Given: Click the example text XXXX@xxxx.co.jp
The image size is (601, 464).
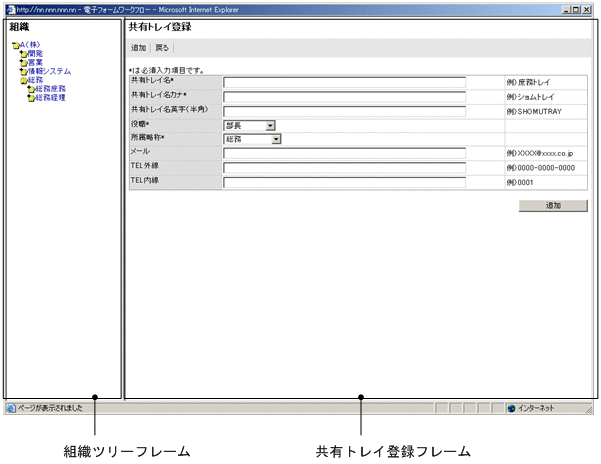Looking at the screenshot, I should pos(545,153).
